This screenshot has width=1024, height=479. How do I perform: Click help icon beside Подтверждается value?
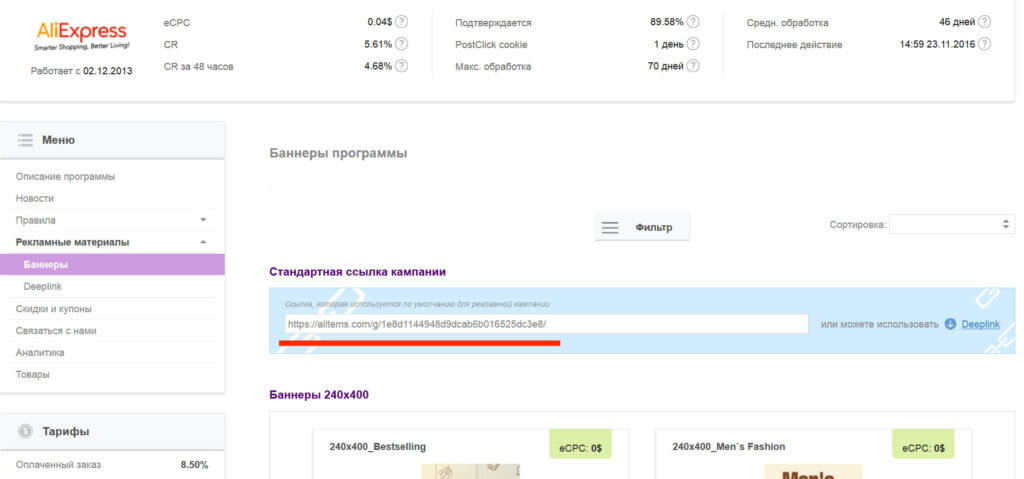tap(693, 22)
